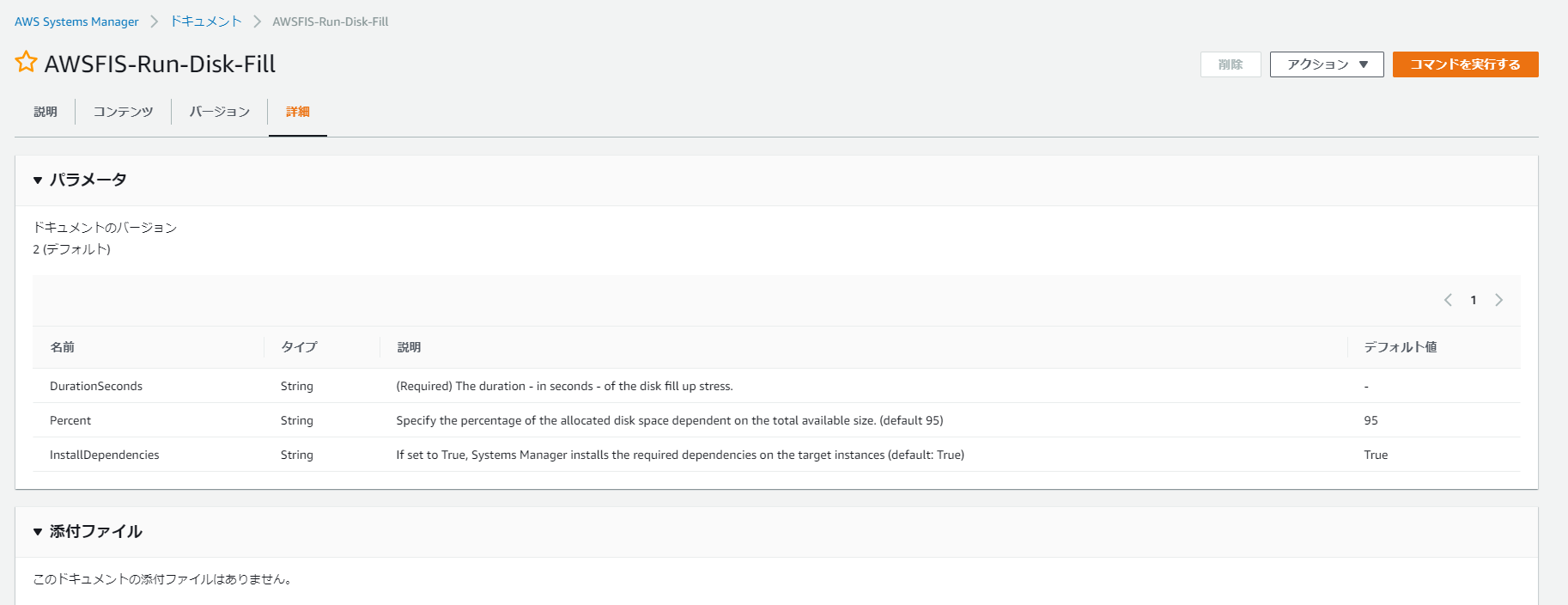
Task: Click the default value 95
Action: tap(1370, 420)
